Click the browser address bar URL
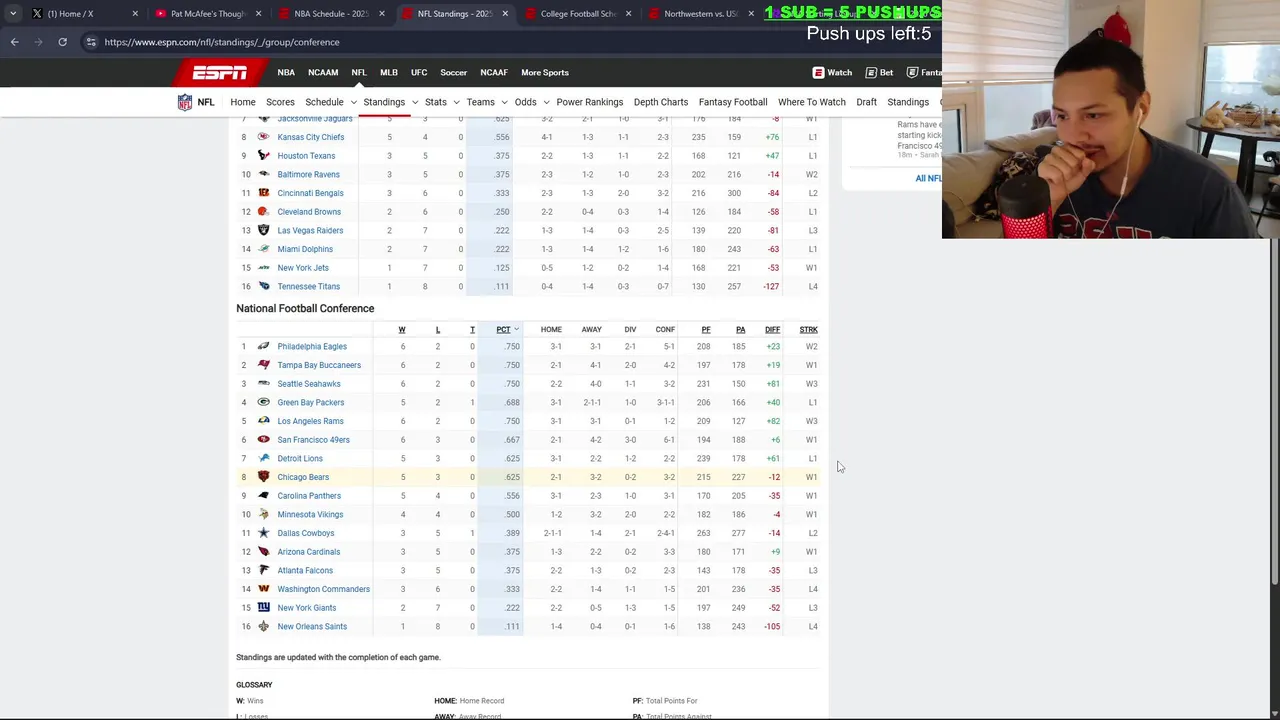 pyautogui.click(x=222, y=42)
